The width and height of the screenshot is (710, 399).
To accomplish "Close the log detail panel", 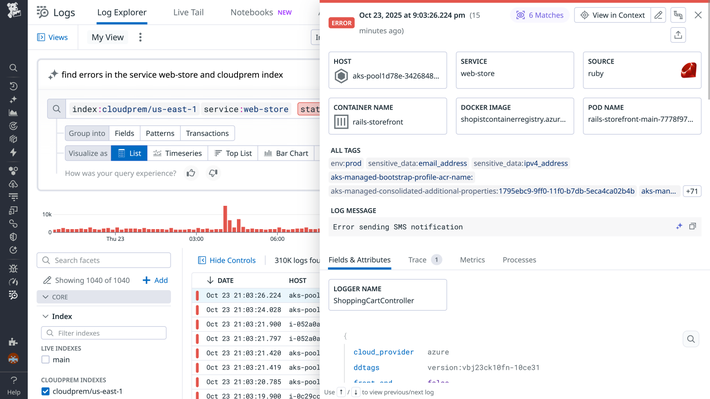I will 698,15.
